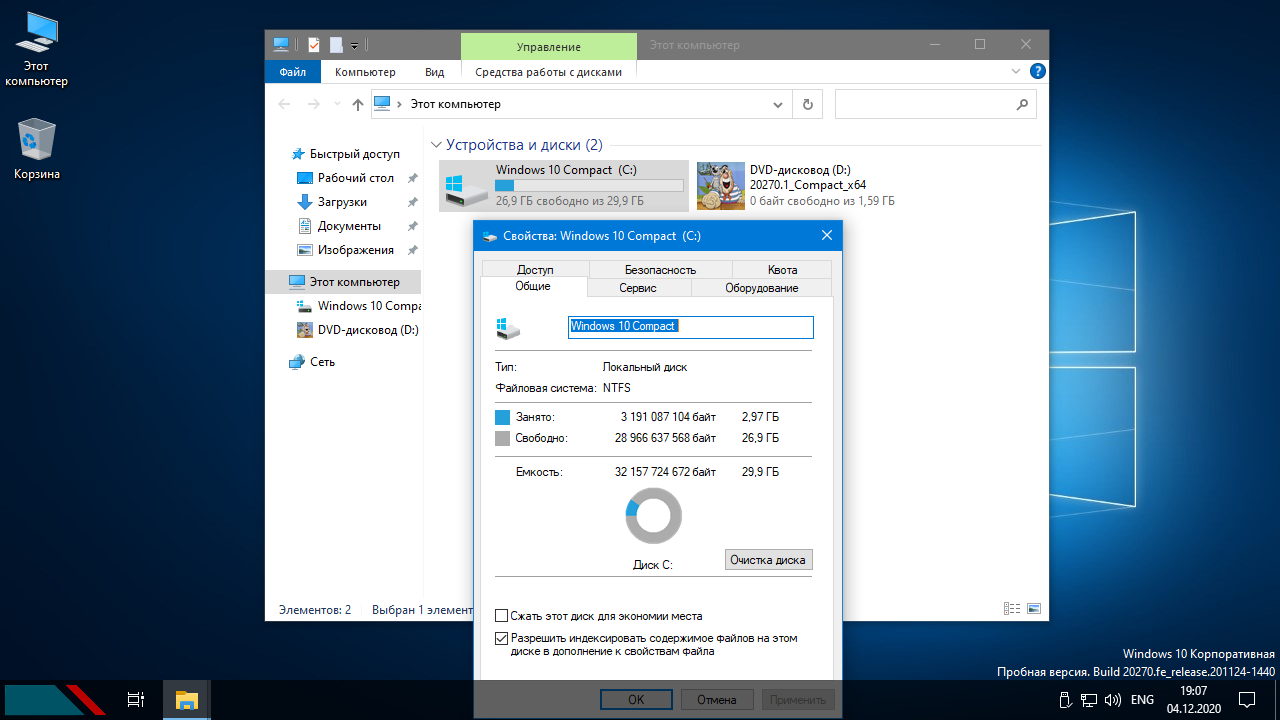
Task: Close the Свойства dialog
Action: point(827,235)
